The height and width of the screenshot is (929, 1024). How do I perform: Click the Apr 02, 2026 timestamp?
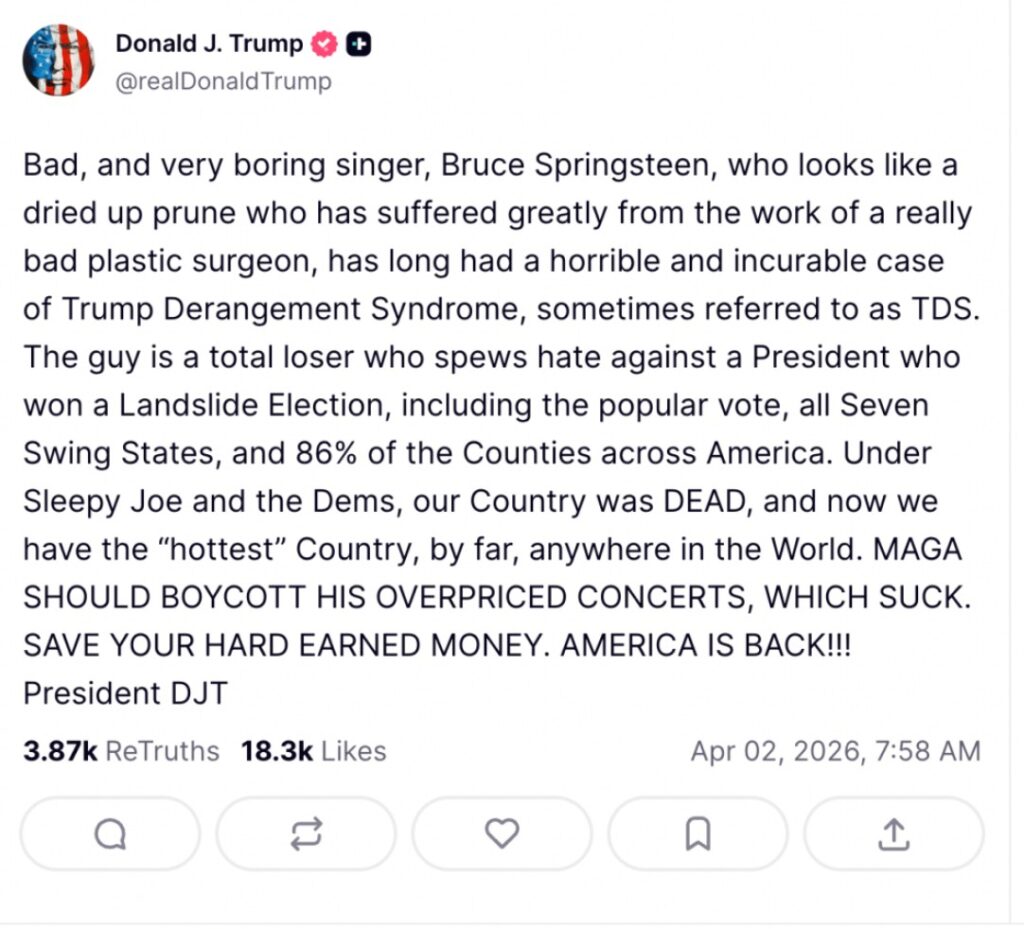835,751
